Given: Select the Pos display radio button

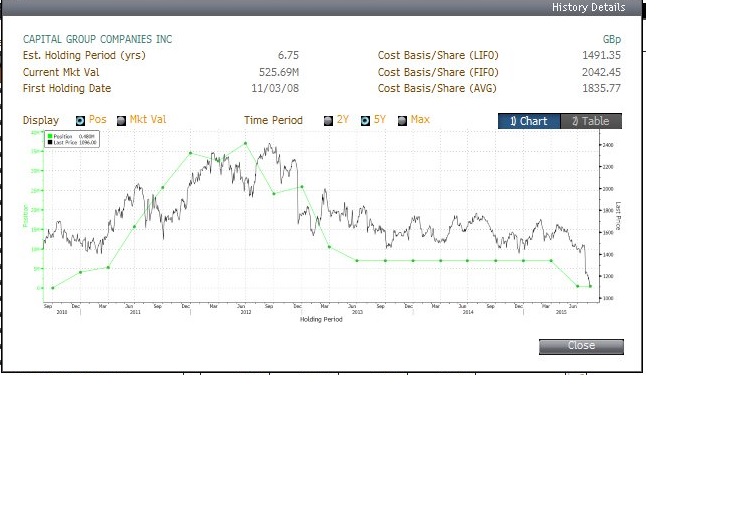Looking at the screenshot, I should click(81, 120).
